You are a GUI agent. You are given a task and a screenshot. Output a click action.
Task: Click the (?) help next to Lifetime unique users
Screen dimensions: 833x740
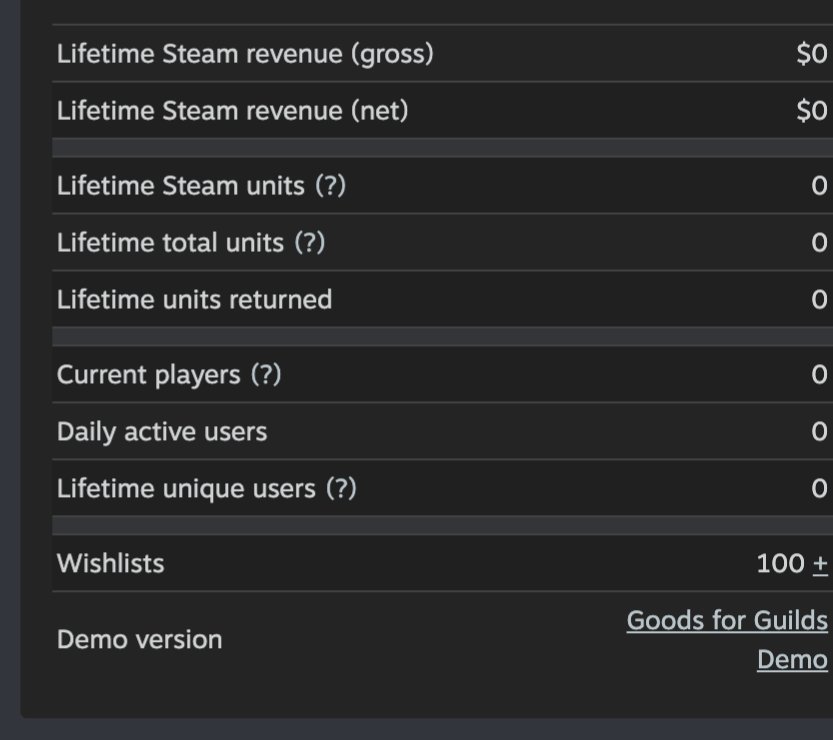point(341,488)
